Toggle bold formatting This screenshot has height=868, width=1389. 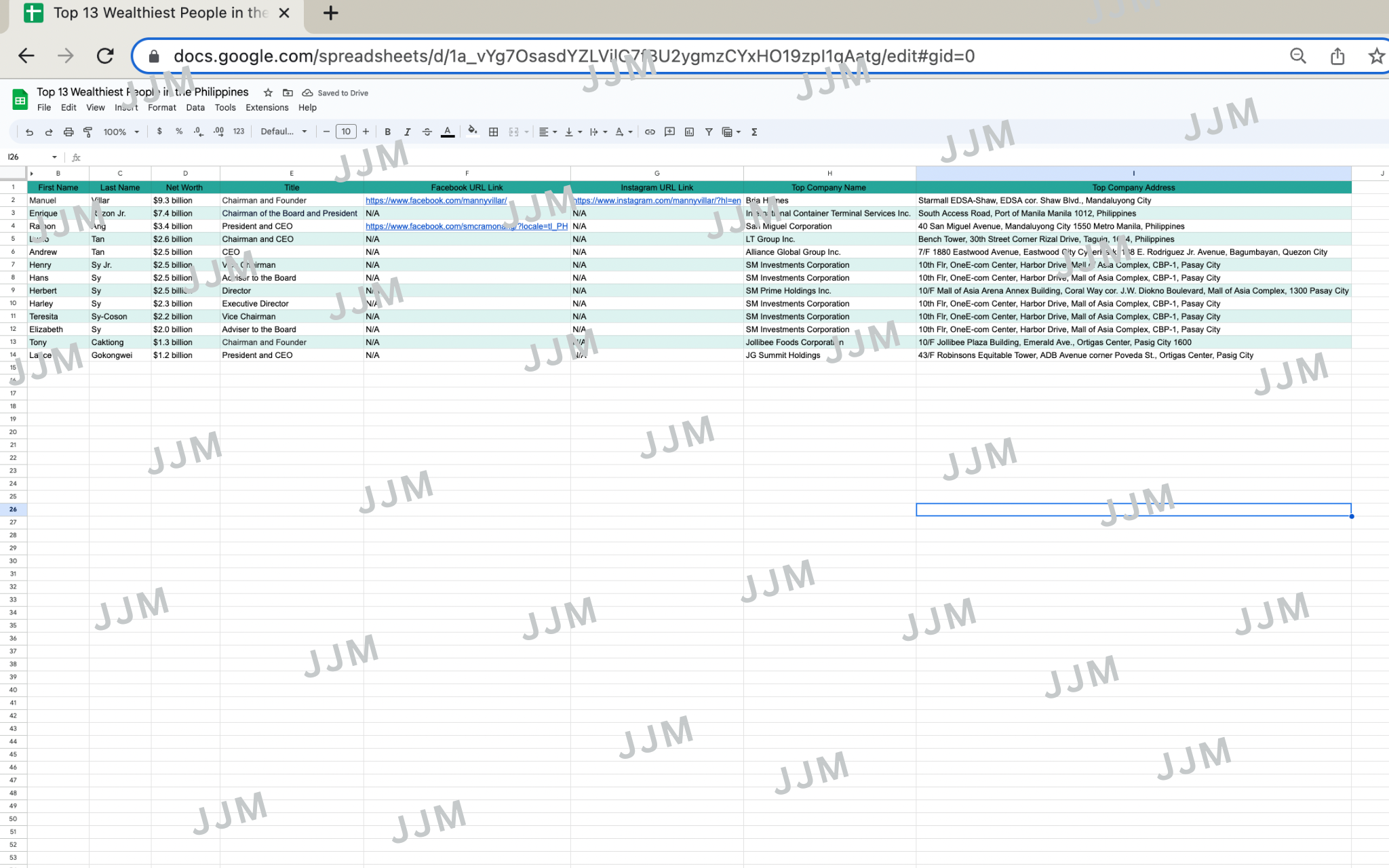click(388, 132)
